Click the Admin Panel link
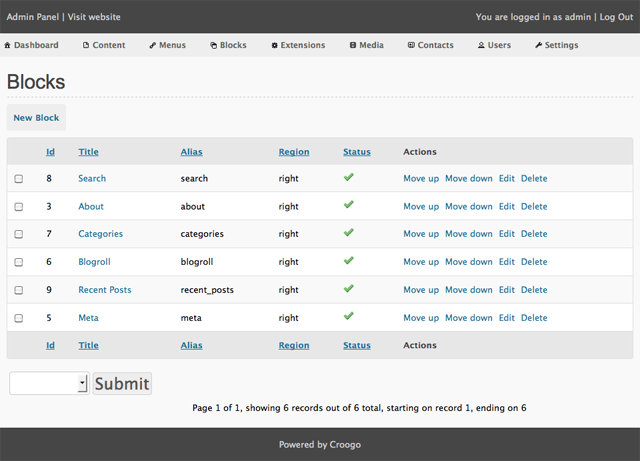640x461 pixels. click(x=33, y=17)
